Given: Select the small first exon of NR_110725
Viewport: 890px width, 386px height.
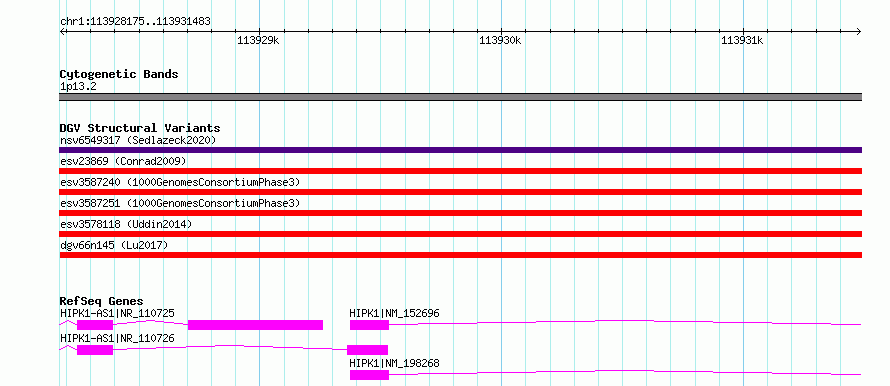Looking at the screenshot, I should (95, 325).
